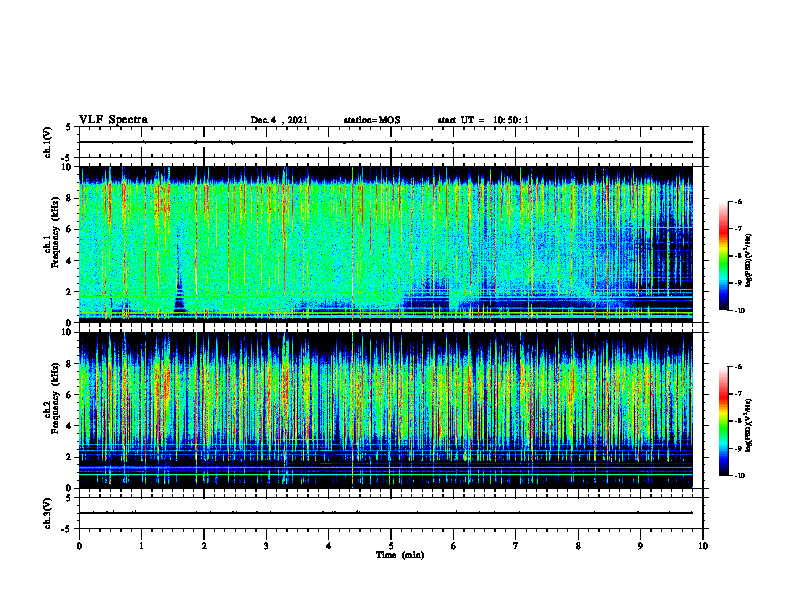
Task: Click the ch.3 voltage waveform strip
Action: coord(391,513)
